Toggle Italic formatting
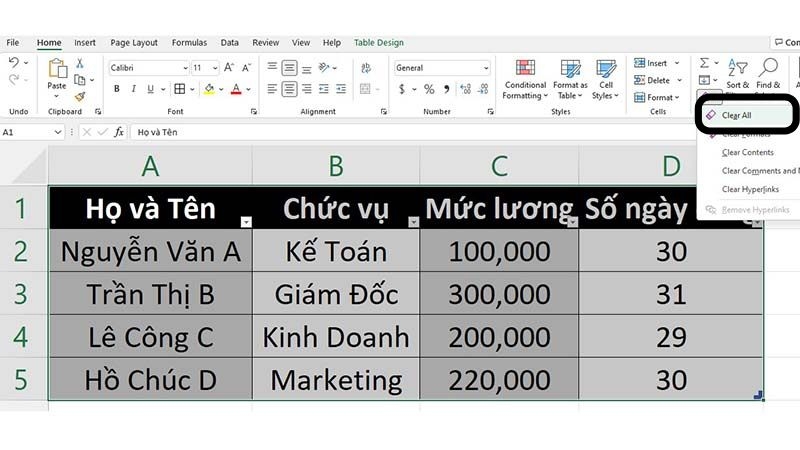Image resolution: width=800 pixels, height=450 pixels. click(x=134, y=89)
